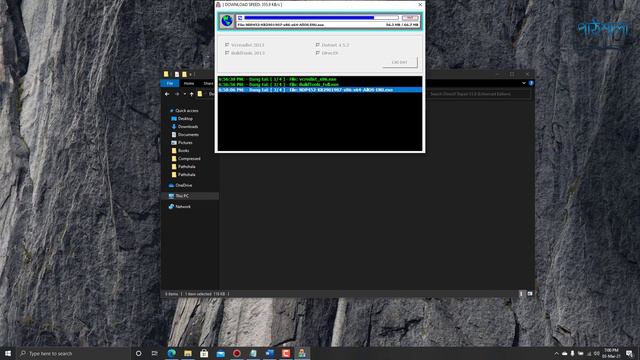Open taskbar clock and calendar
This screenshot has height=360, width=640.
(x=611, y=353)
